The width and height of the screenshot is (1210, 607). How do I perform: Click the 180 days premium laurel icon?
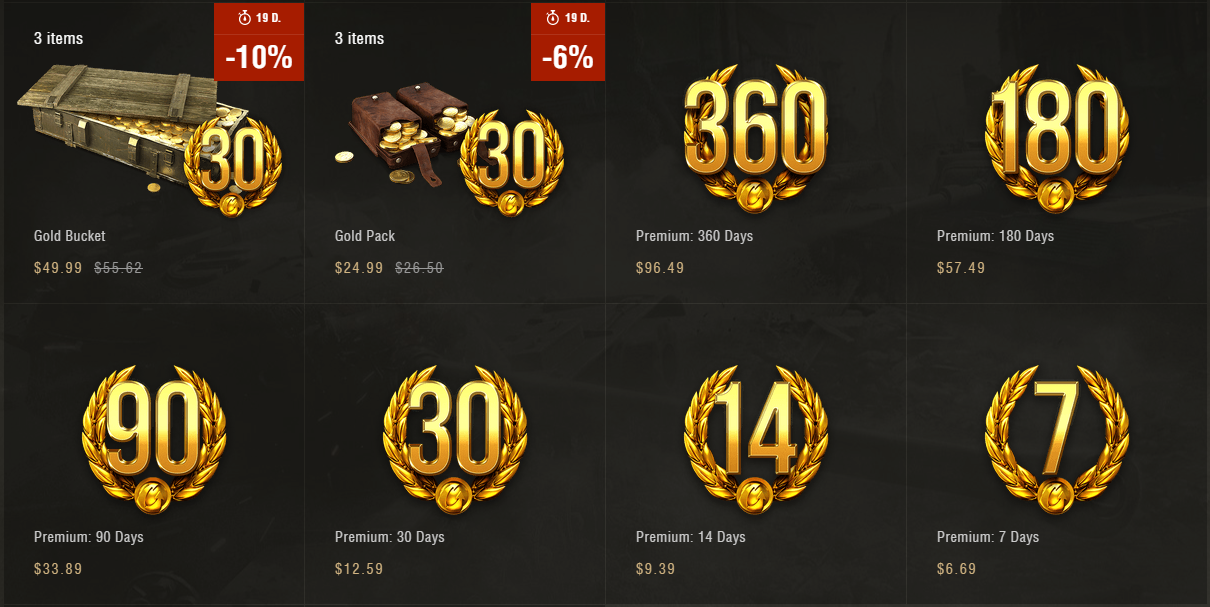pos(1057,138)
